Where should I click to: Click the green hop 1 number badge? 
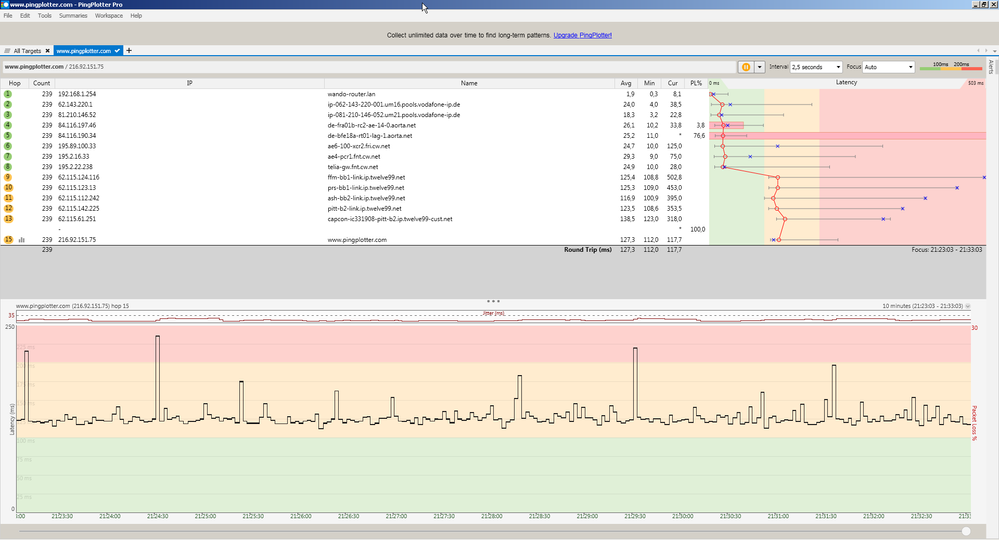[8, 94]
